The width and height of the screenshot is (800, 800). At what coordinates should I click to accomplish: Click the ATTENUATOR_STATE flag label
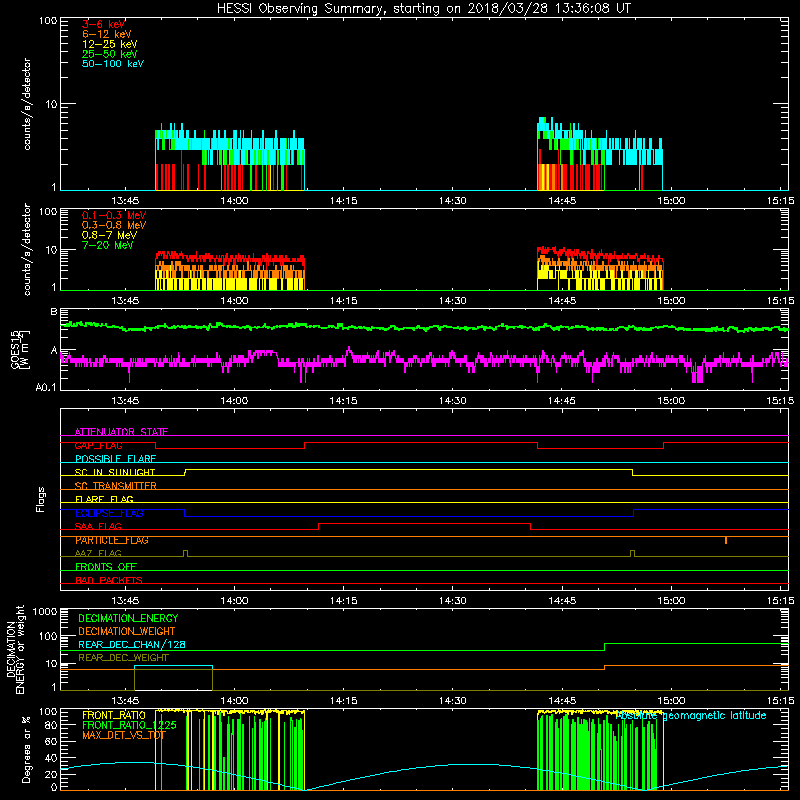click(x=121, y=432)
